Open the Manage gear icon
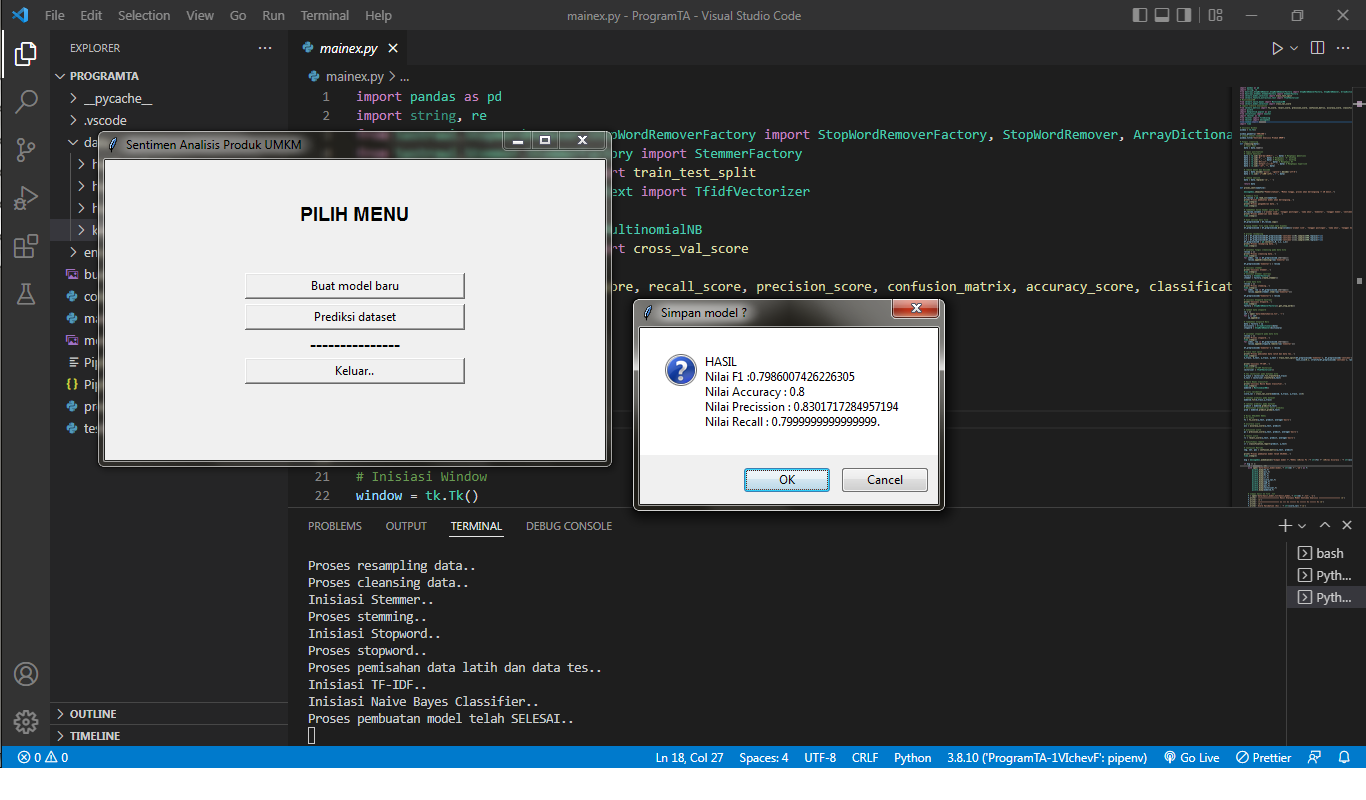The width and height of the screenshot is (1366, 800). pyautogui.click(x=26, y=721)
